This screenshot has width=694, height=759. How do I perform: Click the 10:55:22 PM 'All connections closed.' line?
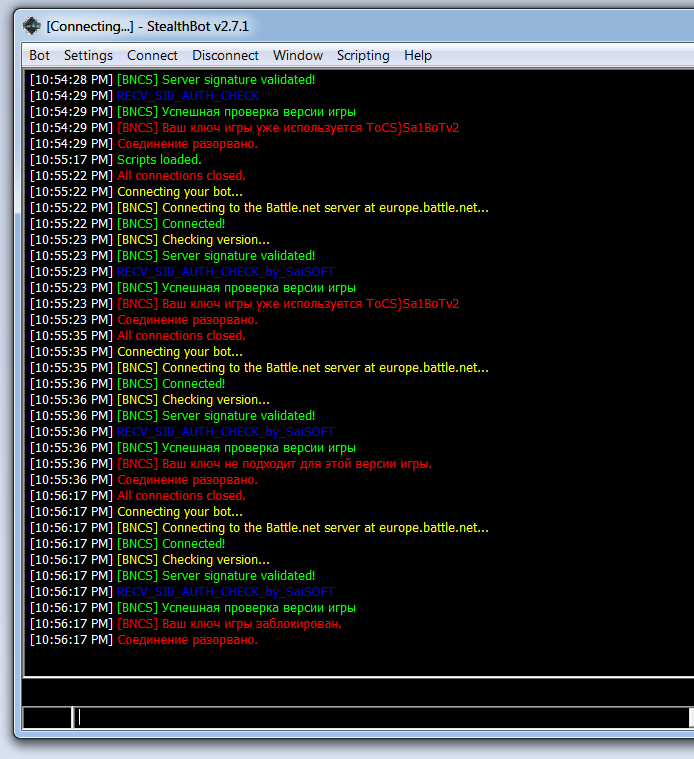coord(138,176)
